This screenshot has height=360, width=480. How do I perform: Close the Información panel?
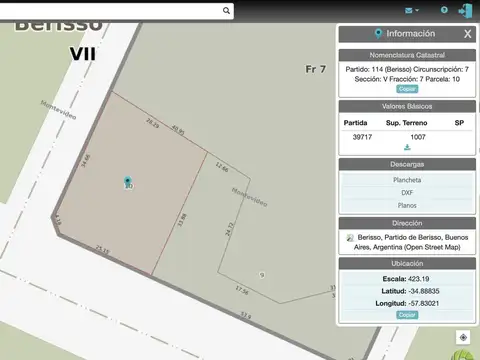(468, 34)
